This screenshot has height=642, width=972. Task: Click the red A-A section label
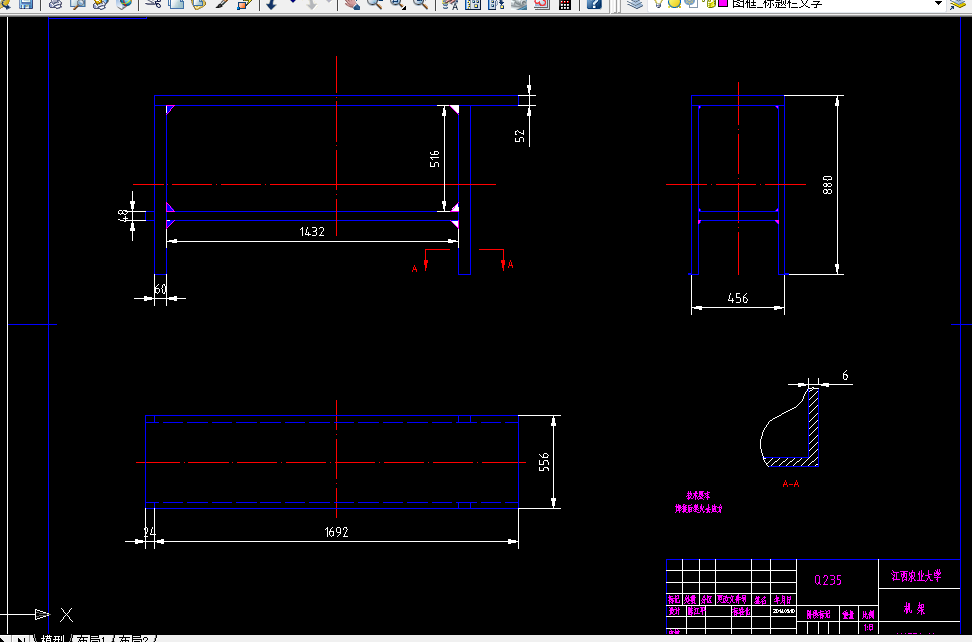pos(790,483)
